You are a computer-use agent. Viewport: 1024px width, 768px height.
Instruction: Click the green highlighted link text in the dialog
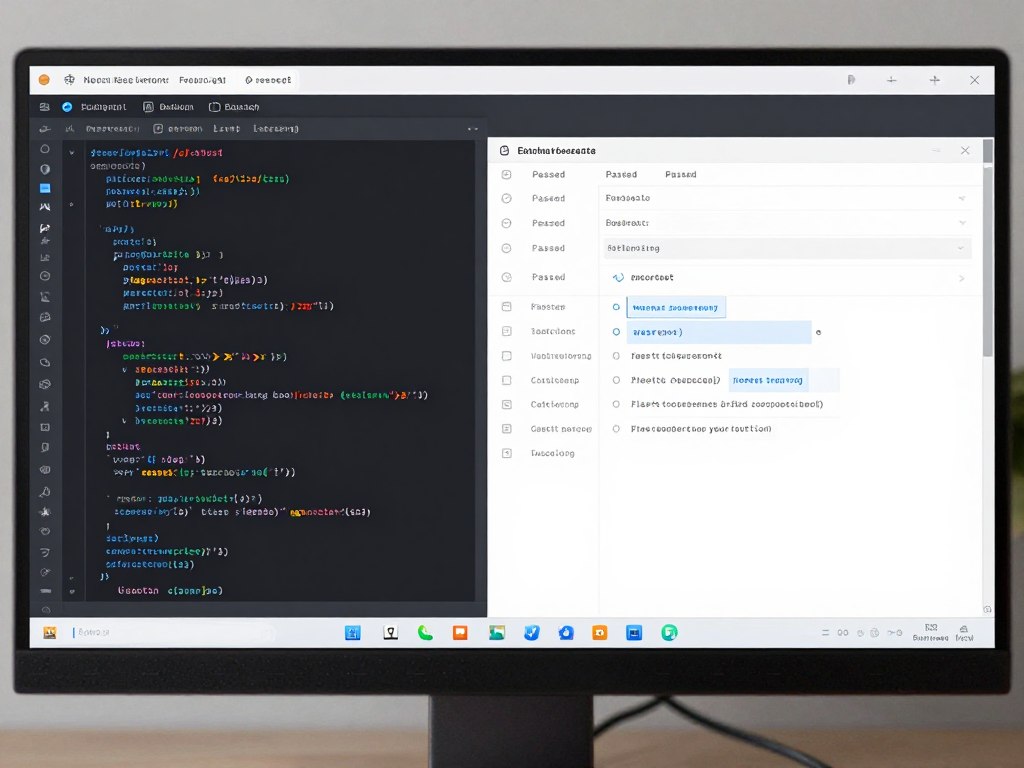click(x=768, y=380)
